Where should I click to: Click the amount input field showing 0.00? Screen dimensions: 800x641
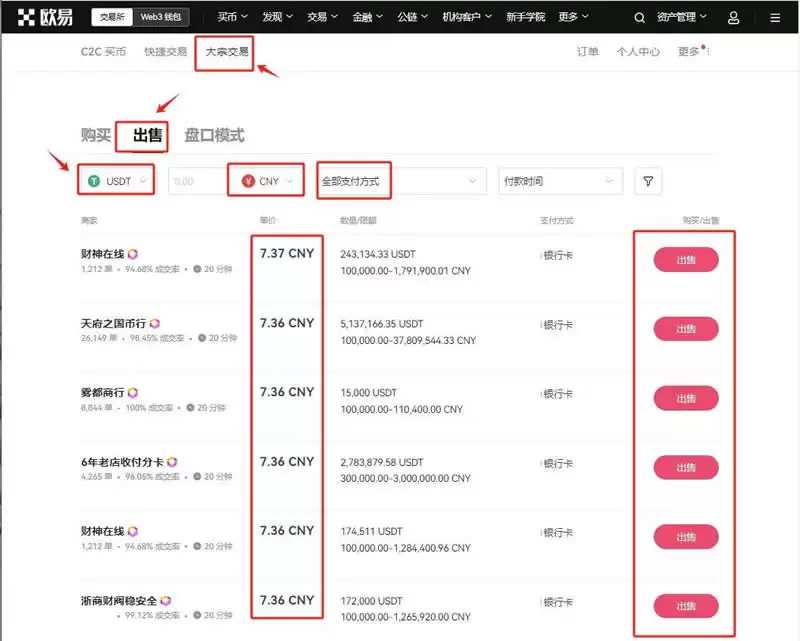pos(195,181)
